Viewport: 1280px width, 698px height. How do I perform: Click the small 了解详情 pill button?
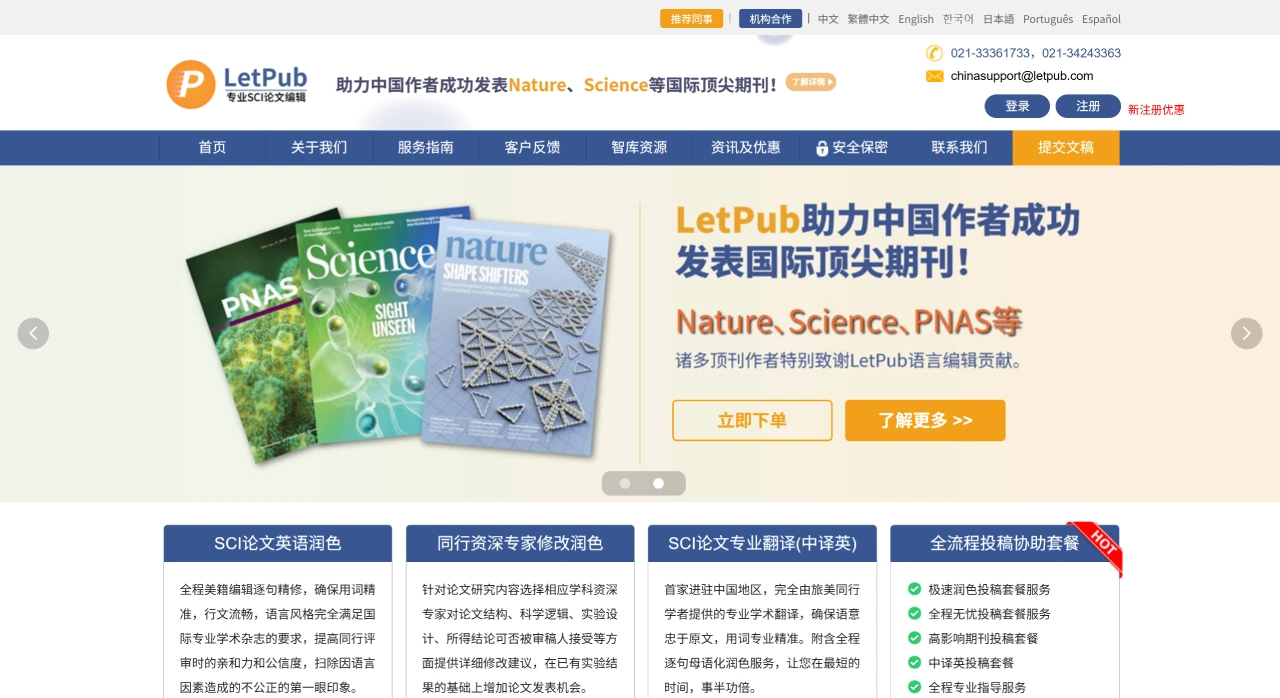click(x=811, y=82)
